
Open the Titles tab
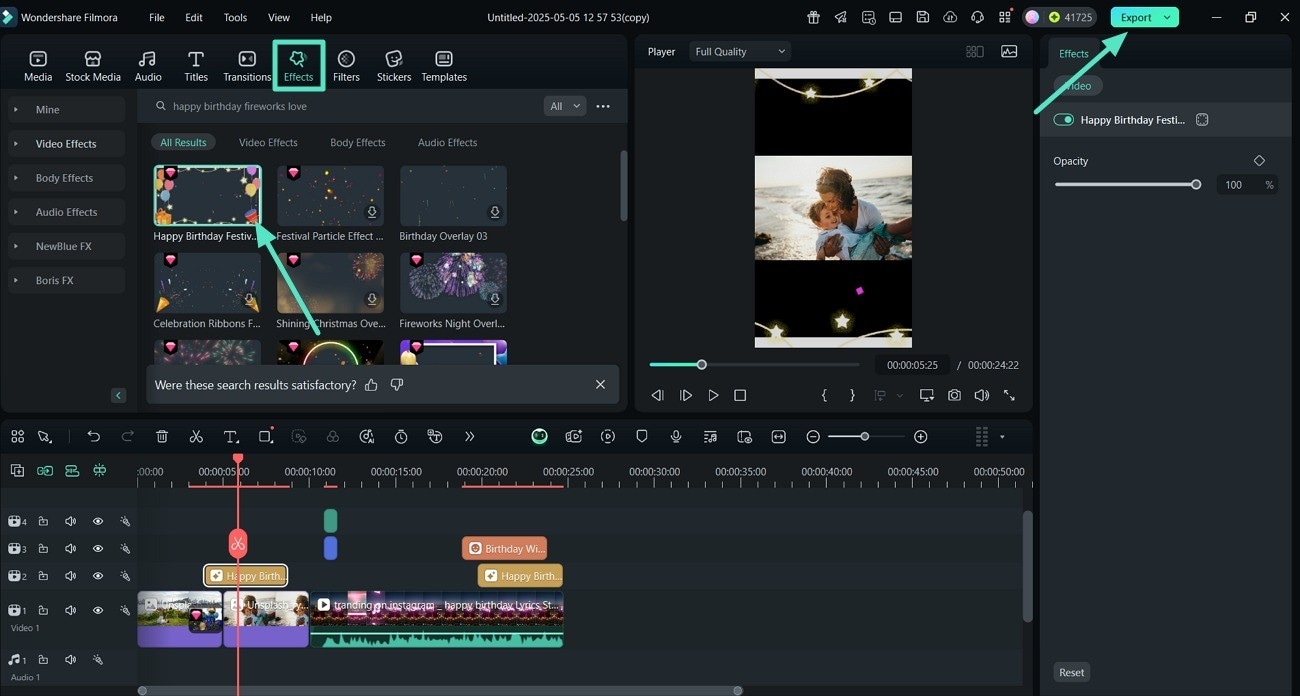[196, 66]
